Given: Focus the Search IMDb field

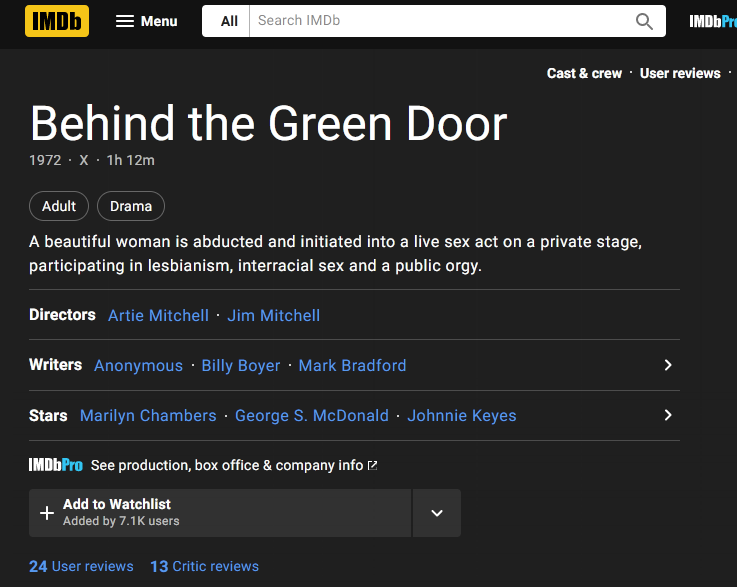Looking at the screenshot, I should pos(437,21).
